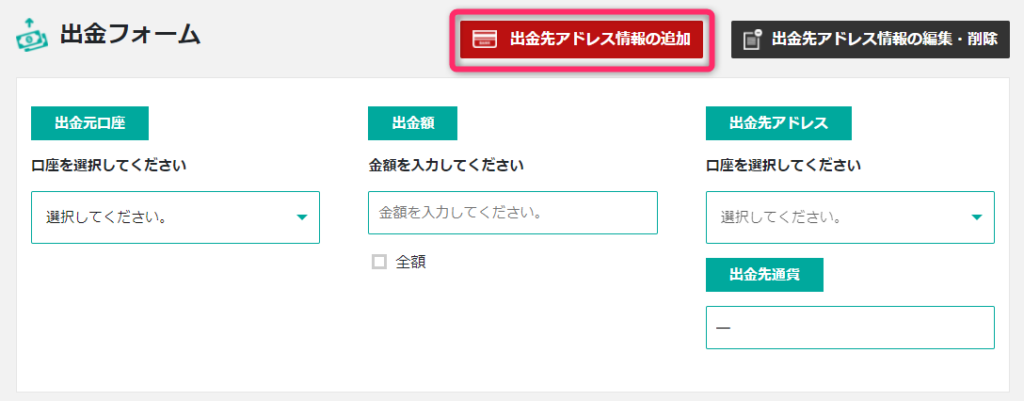The image size is (1024, 401).
Task: Click the withdrawal form money icon
Action: tap(32, 35)
